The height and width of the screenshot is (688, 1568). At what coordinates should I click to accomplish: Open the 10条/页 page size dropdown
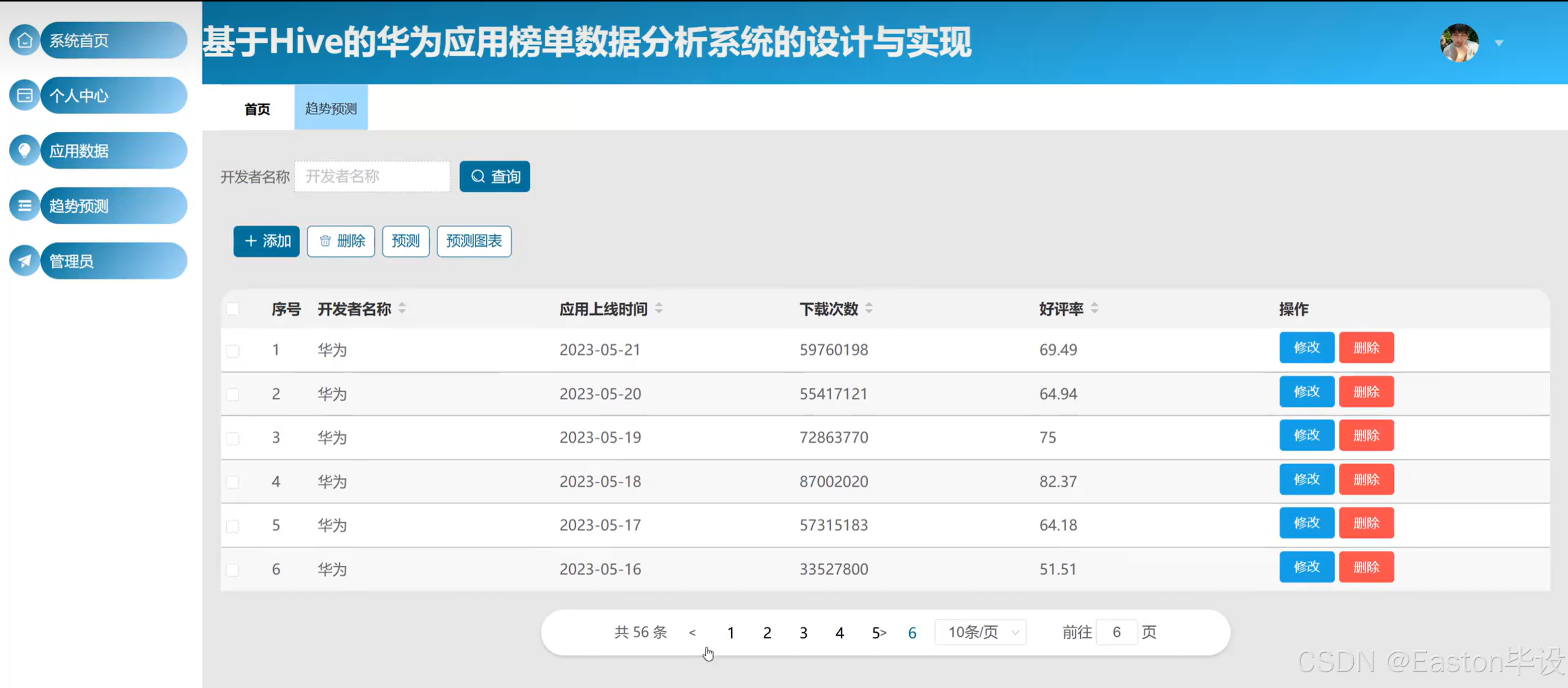981,632
